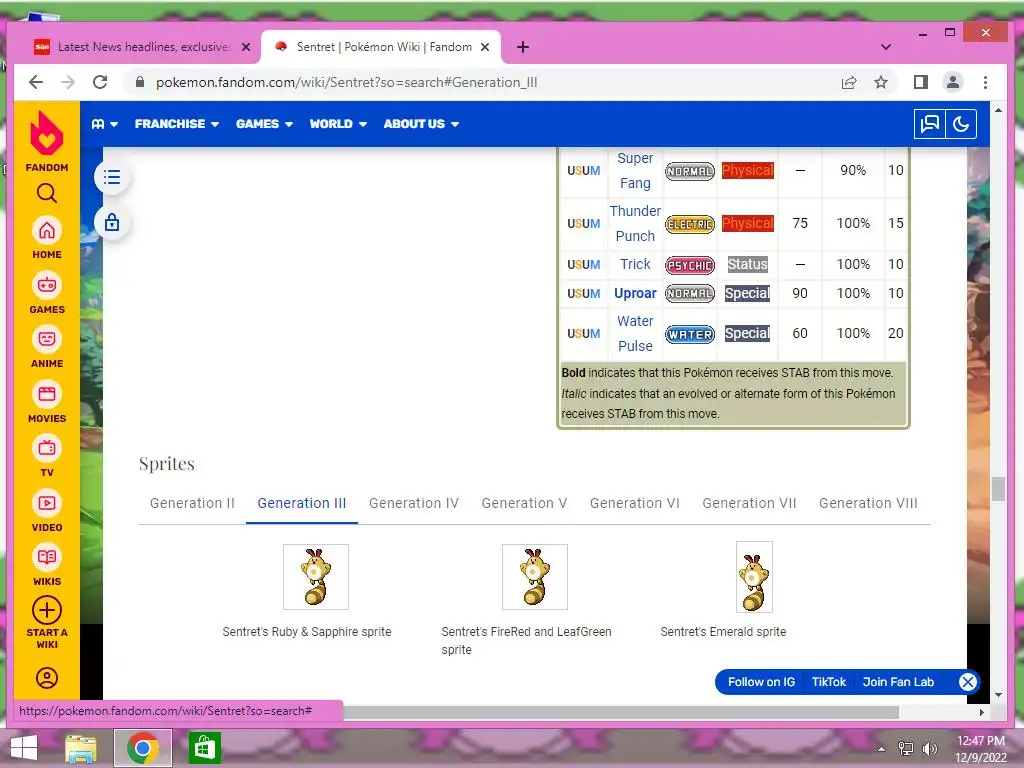Open the Chrome profile avatar
This screenshot has width=1024, height=768.
point(953,82)
